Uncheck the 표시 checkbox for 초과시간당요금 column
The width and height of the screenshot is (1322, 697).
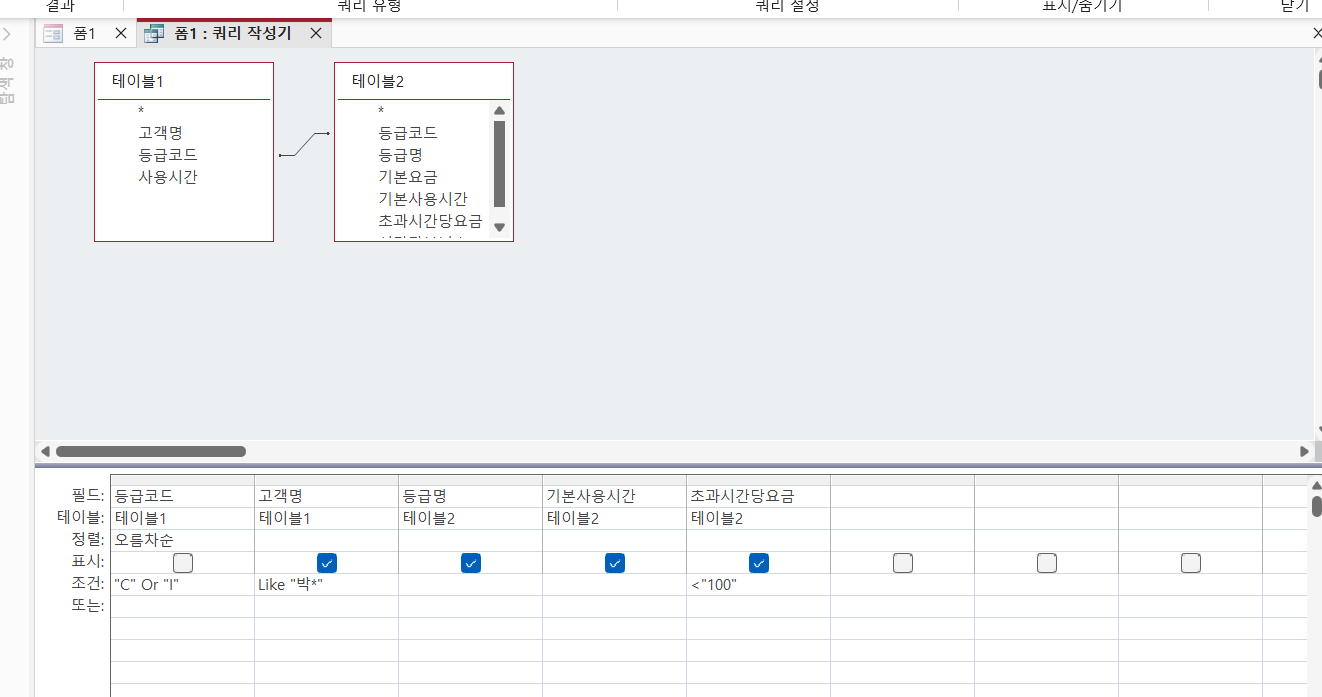[759, 563]
